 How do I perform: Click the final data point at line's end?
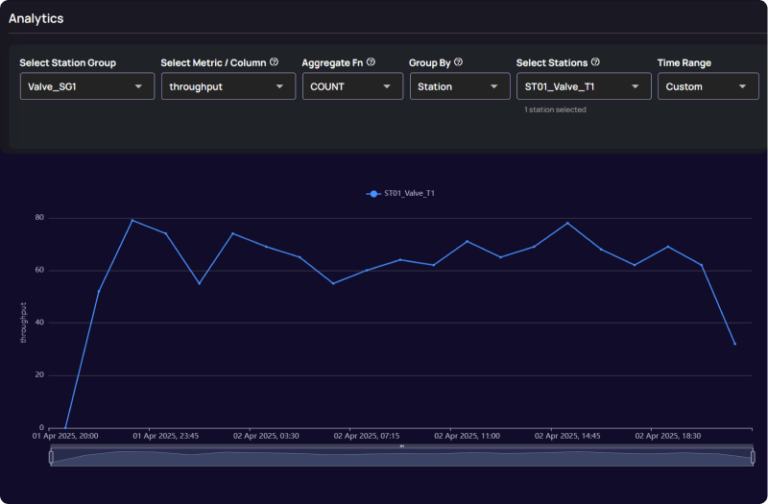[735, 344]
